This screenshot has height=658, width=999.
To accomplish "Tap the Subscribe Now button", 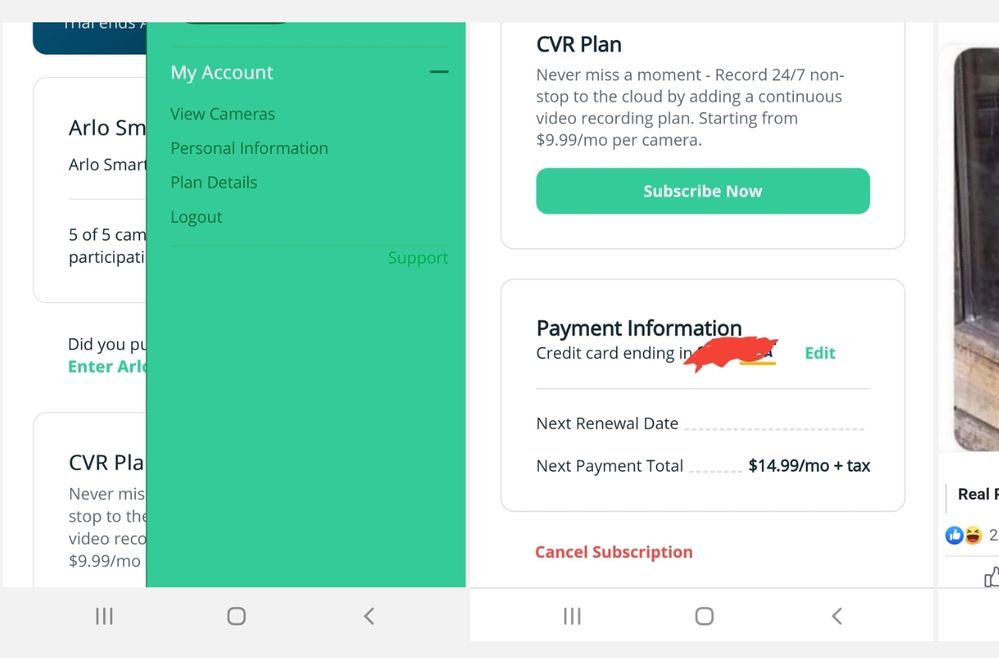I will click(703, 191).
